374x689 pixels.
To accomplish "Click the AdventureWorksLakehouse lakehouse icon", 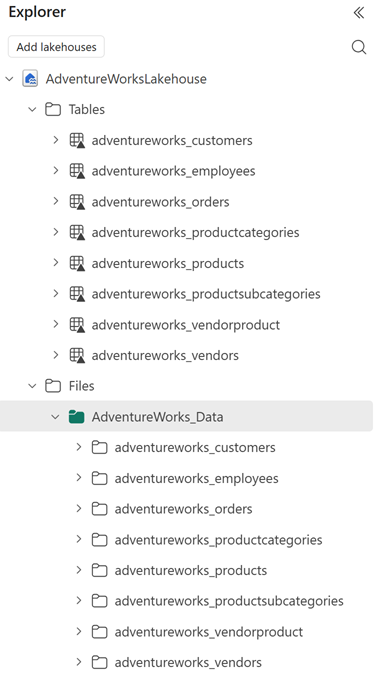I will [x=30, y=79].
